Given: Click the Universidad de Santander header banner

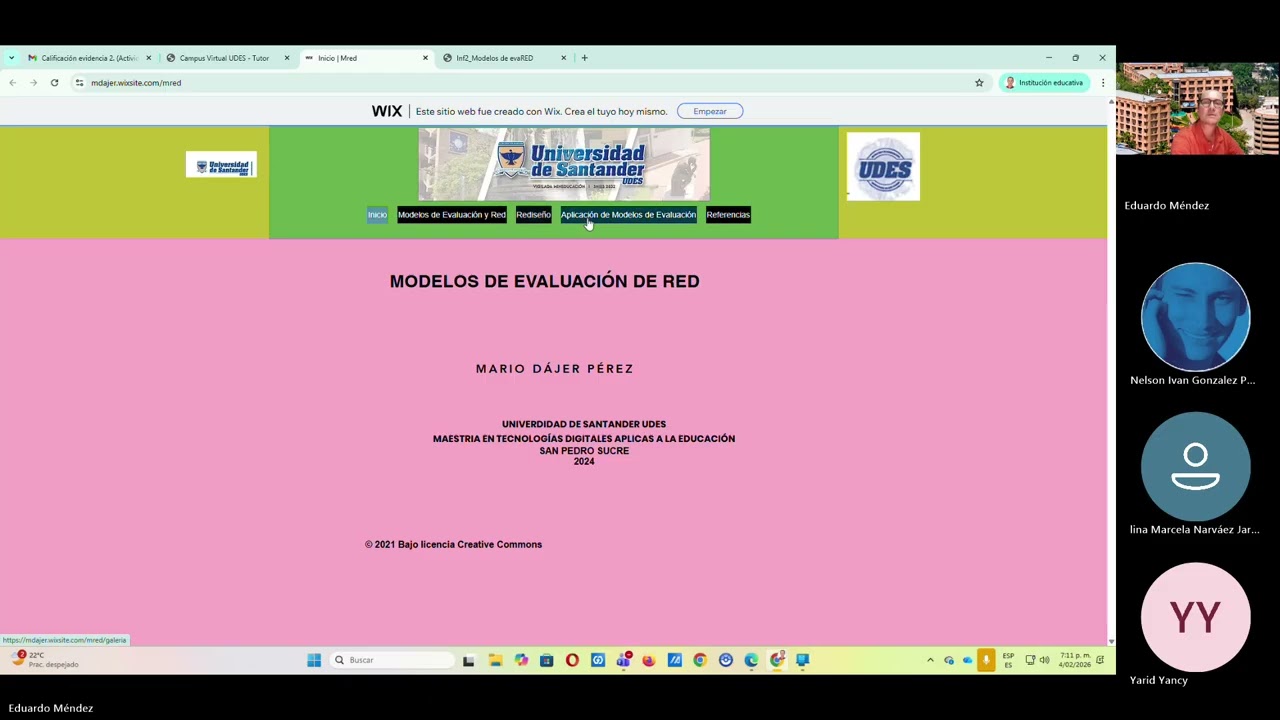Looking at the screenshot, I should click(x=564, y=164).
